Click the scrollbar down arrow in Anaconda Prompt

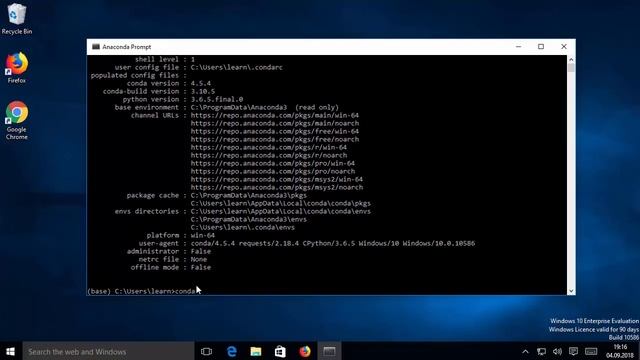pyautogui.click(x=571, y=291)
